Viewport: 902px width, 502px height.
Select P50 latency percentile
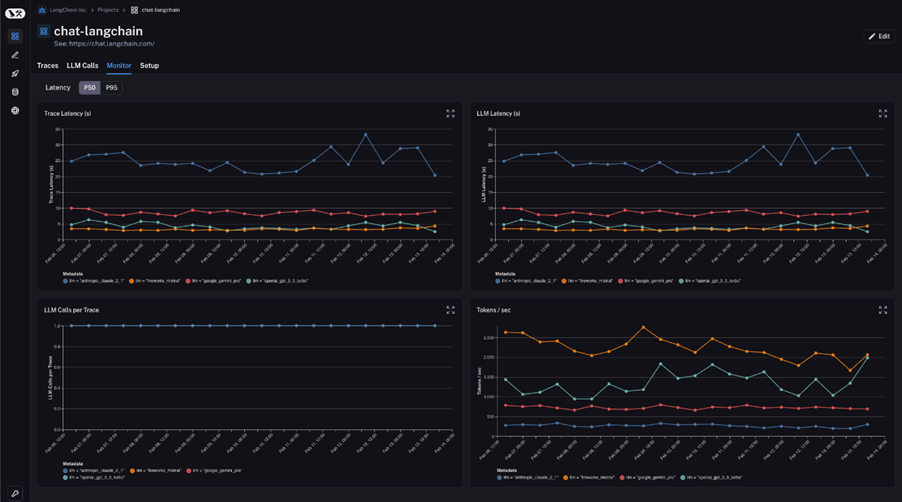(x=90, y=87)
